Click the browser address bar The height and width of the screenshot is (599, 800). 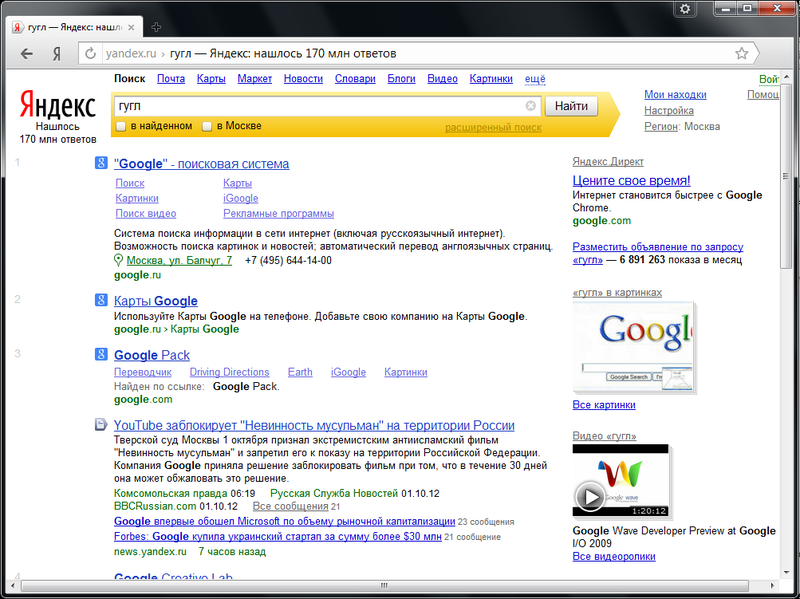[418, 54]
